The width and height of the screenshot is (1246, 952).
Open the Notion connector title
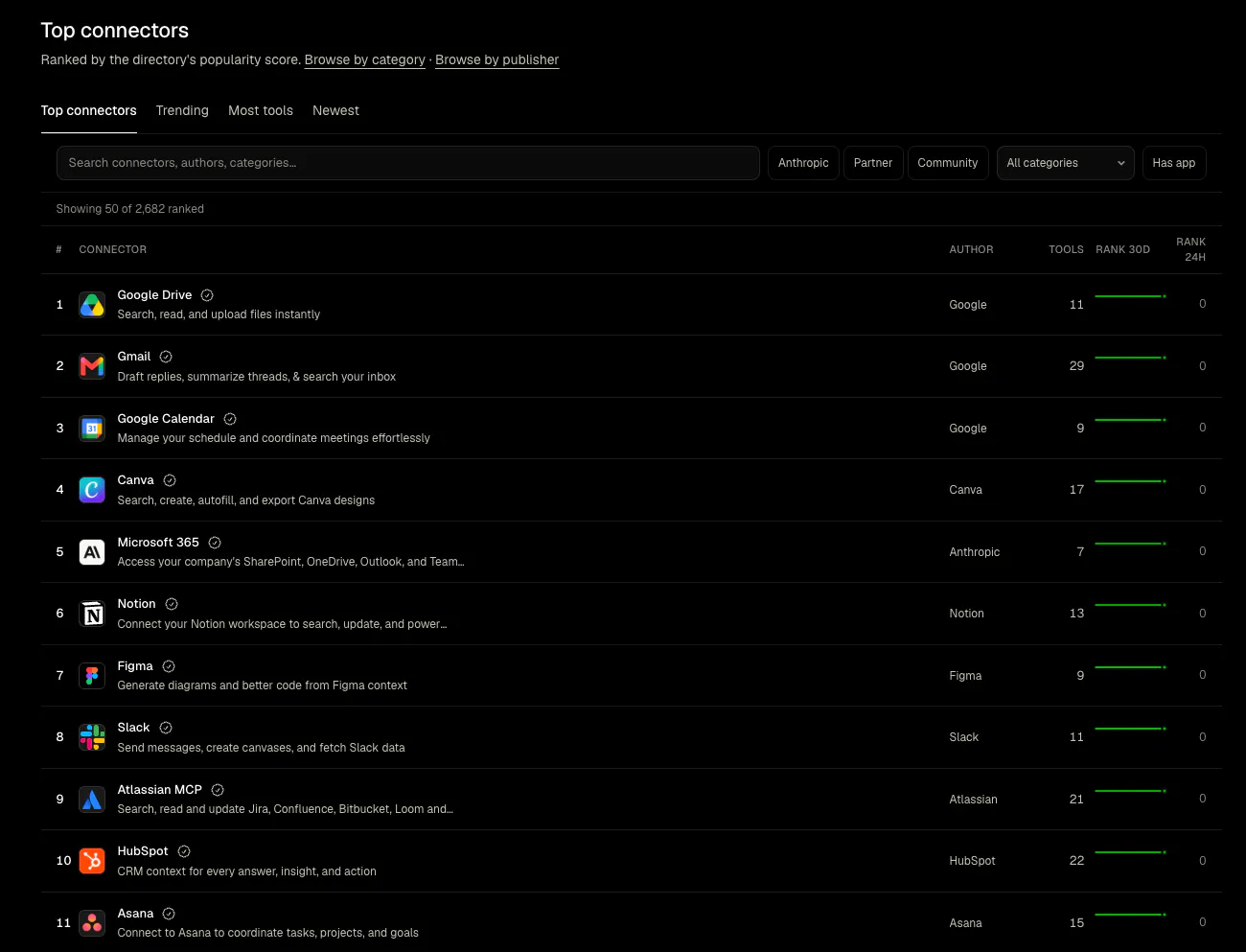pos(136,604)
